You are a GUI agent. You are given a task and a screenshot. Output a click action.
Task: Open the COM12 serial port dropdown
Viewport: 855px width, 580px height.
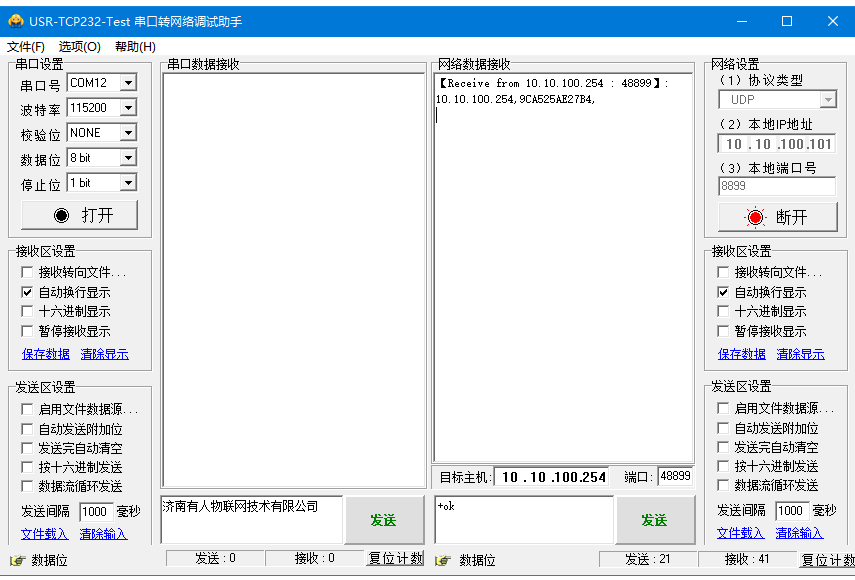[128, 83]
